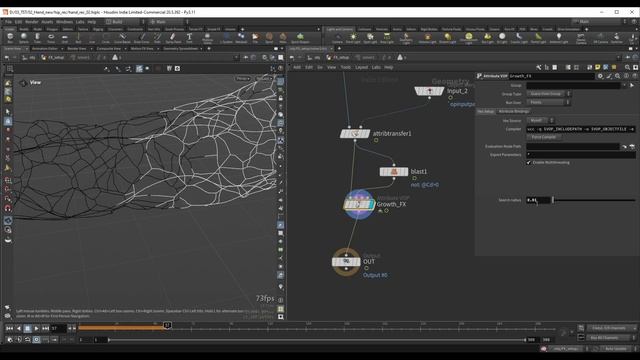Screen dimensions: 640x360
Task: Select the Area Light shelf tool
Action: (x=387, y=38)
